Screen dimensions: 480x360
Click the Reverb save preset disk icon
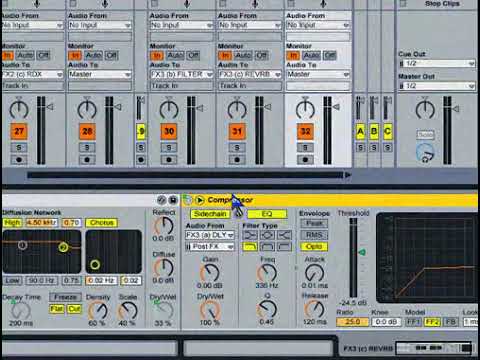(173, 200)
